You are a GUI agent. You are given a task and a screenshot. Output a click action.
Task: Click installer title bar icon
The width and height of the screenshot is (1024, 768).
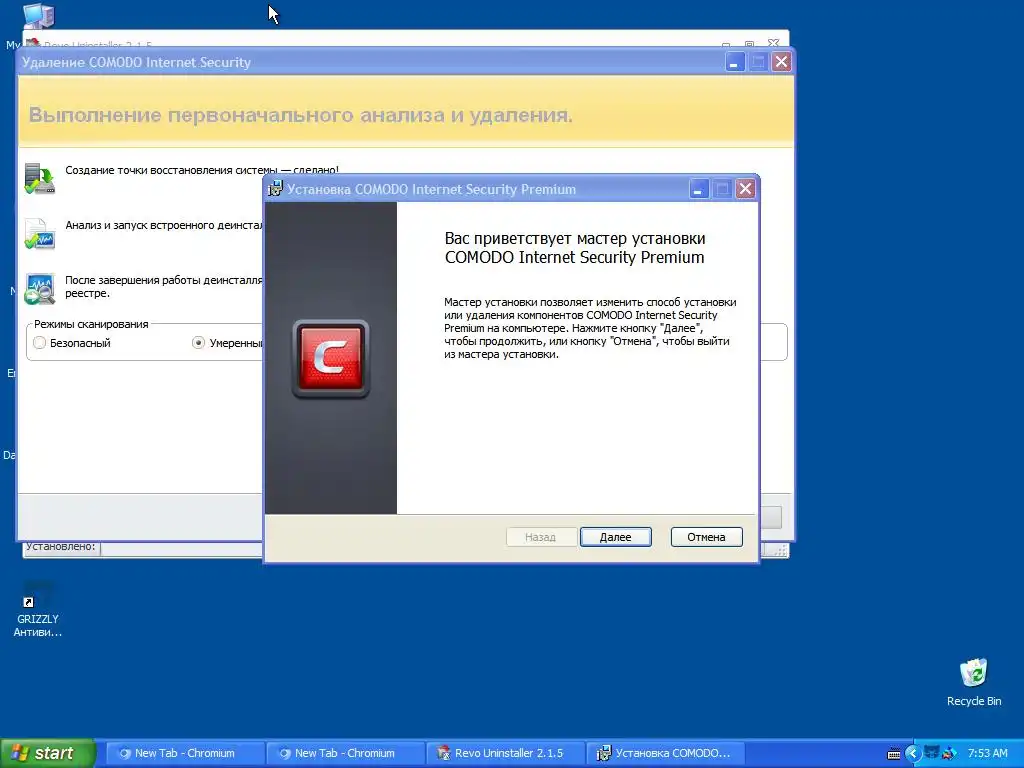(x=276, y=189)
